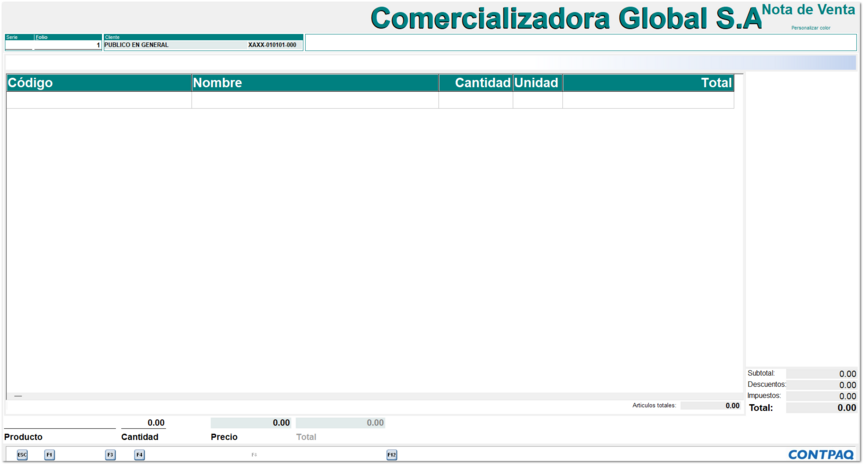This screenshot has width=864, height=465.
Task: Select the first row Código cell
Action: pos(99,100)
